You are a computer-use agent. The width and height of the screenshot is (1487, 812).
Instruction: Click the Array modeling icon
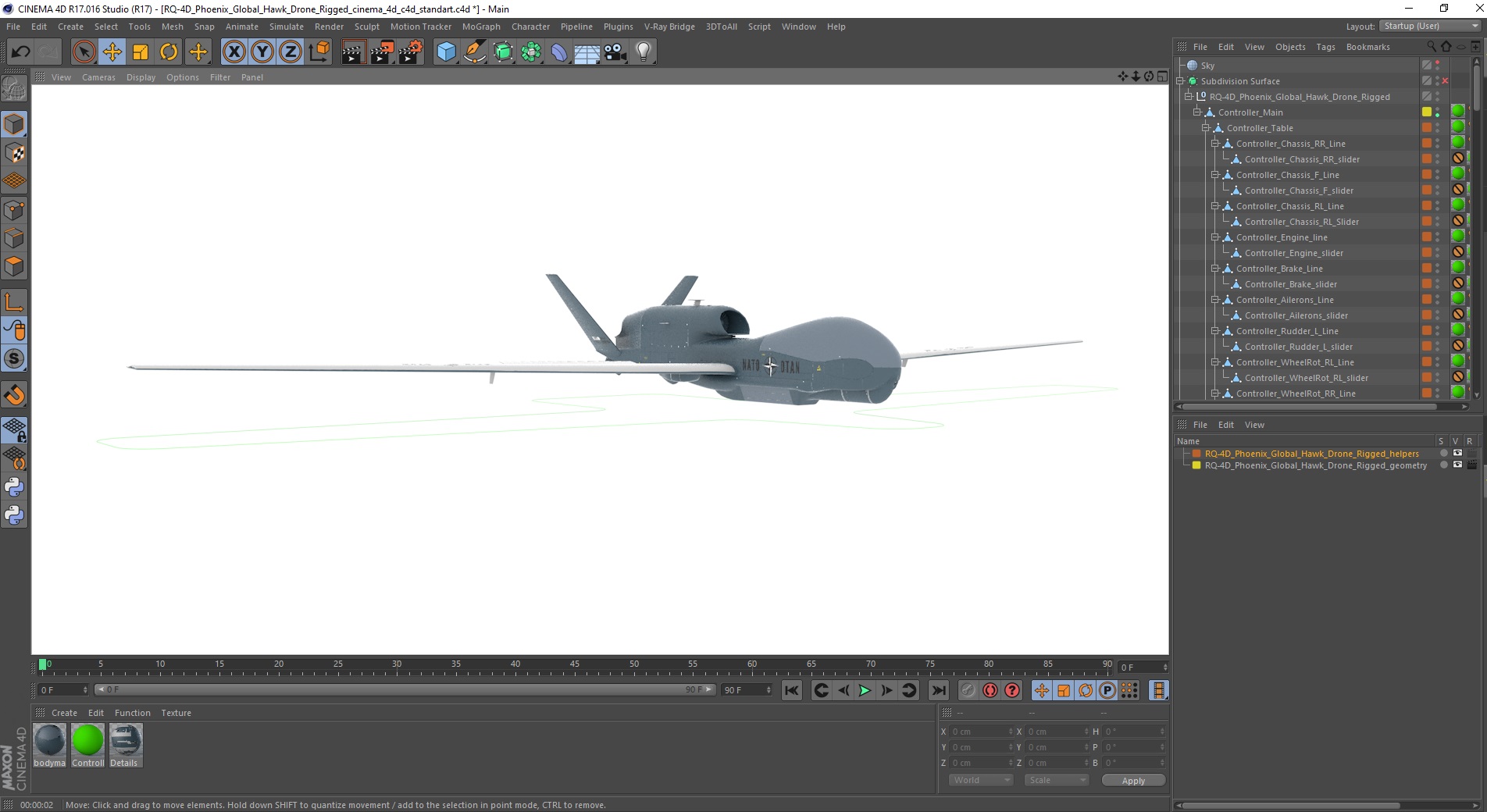pos(531,52)
